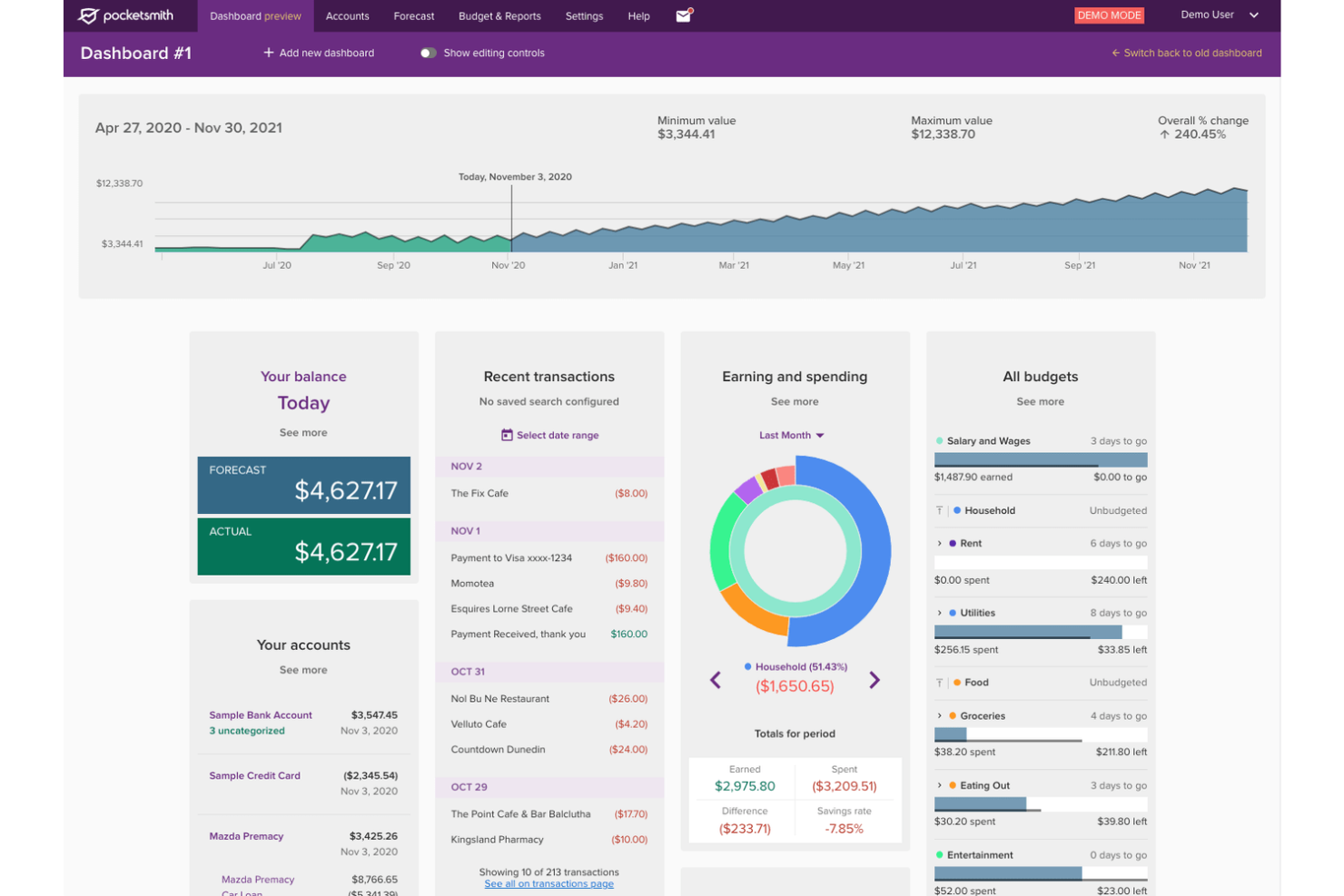
Task: Click the Household legend dot below the donut
Action: click(x=747, y=666)
